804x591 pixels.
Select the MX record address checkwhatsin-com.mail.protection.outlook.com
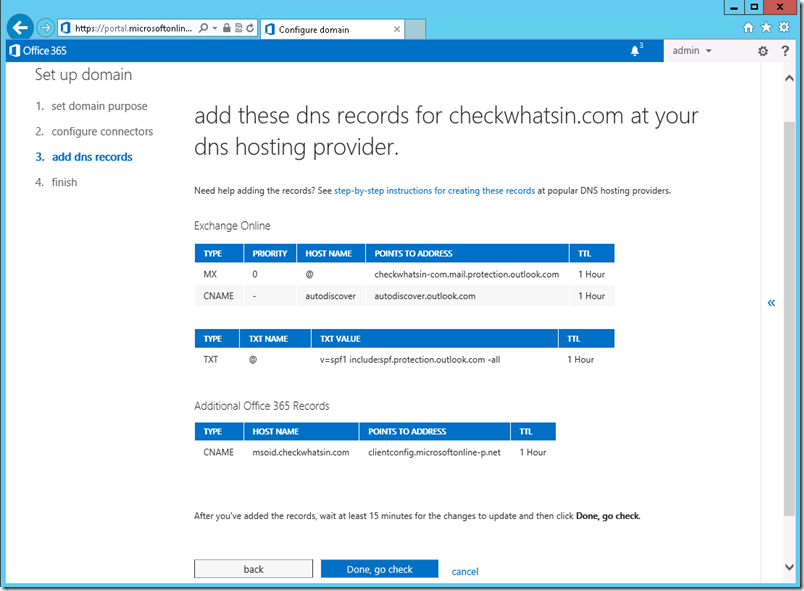(x=467, y=275)
